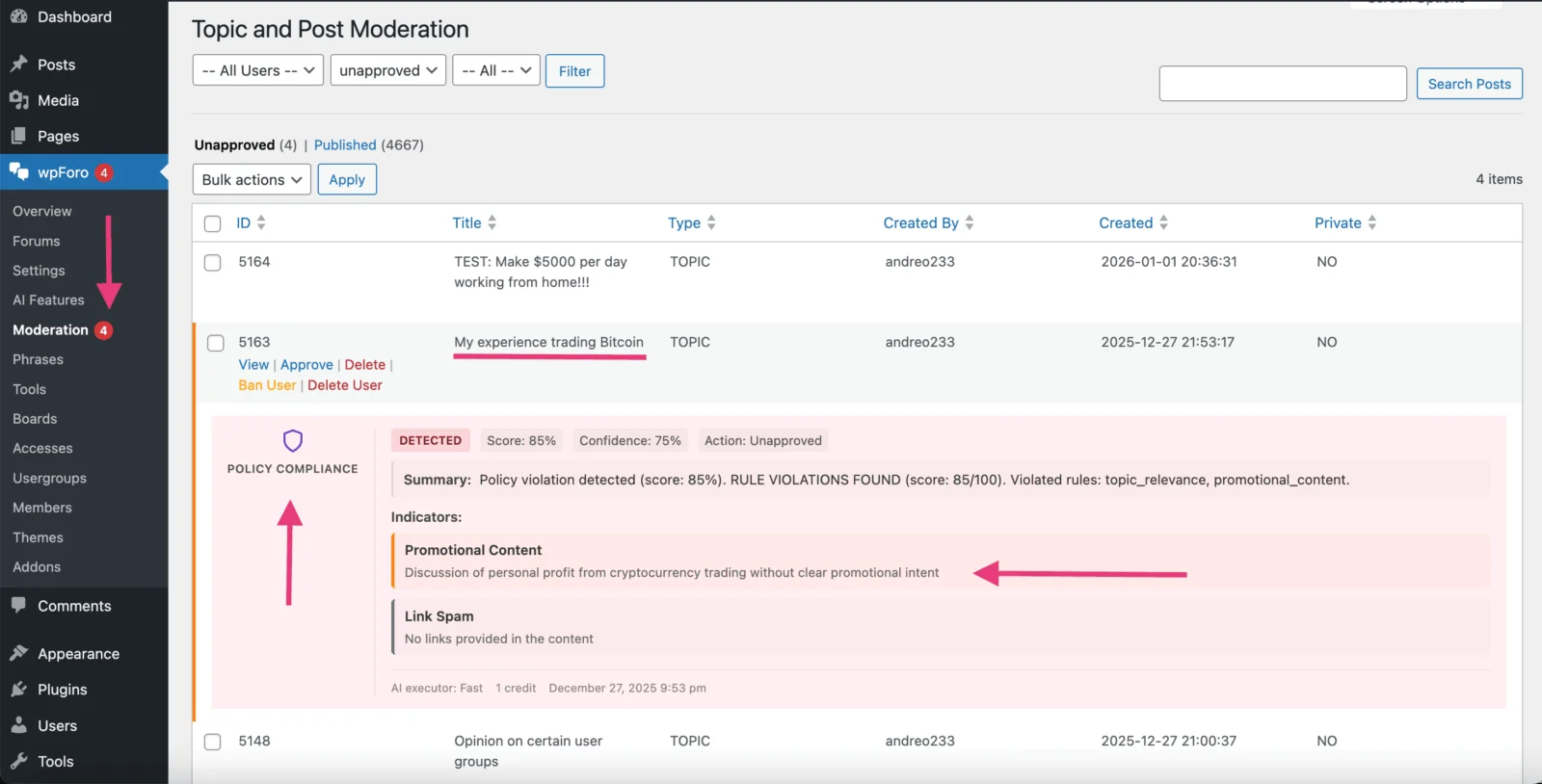This screenshot has width=1542, height=784.
Task: Approve post 5163
Action: coord(306,365)
